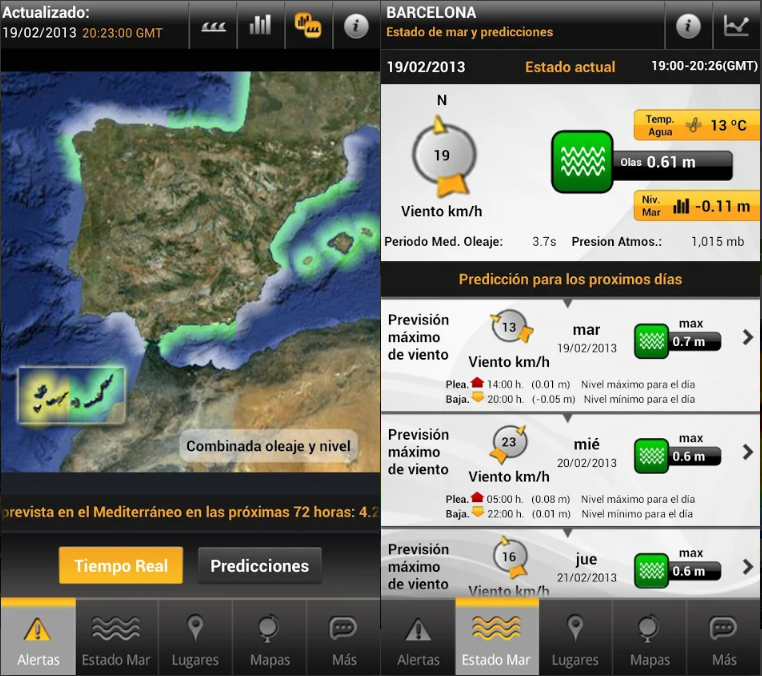Expand forecast for mar 19/02/2013 via chevron
This screenshot has height=676, width=762.
pyautogui.click(x=748, y=337)
